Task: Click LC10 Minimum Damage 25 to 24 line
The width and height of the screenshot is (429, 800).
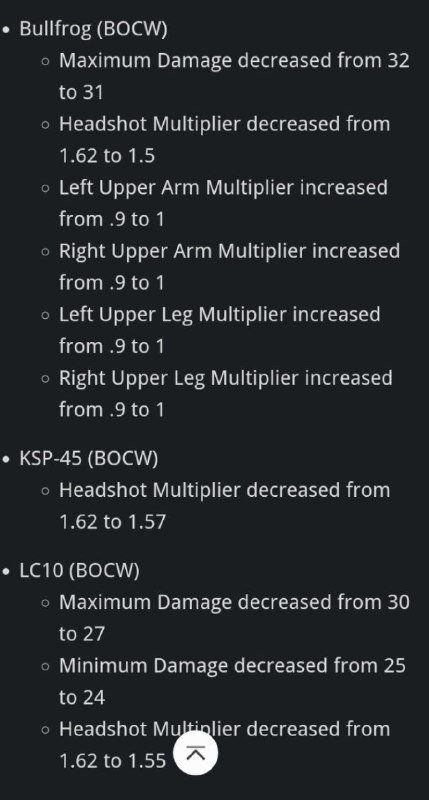Action: [x=232, y=681]
